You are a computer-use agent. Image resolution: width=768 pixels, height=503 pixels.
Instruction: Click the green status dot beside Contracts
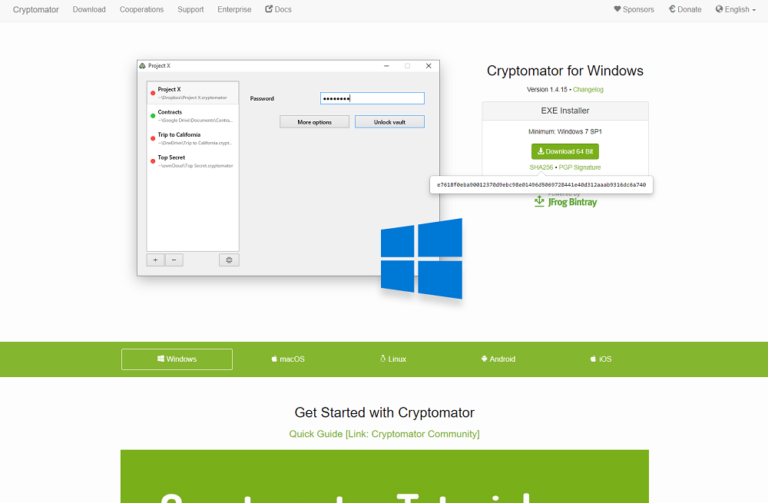[153, 116]
